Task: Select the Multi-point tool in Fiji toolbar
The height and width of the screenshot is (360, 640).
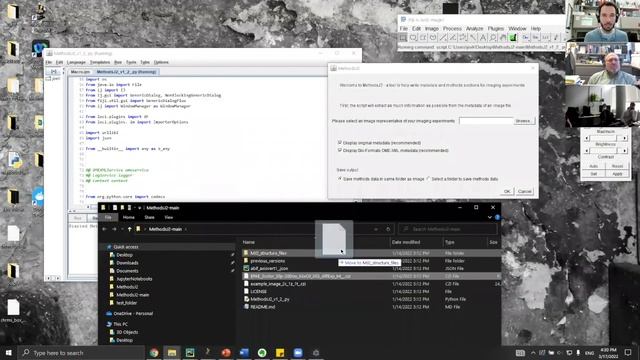Action: pos(463,38)
